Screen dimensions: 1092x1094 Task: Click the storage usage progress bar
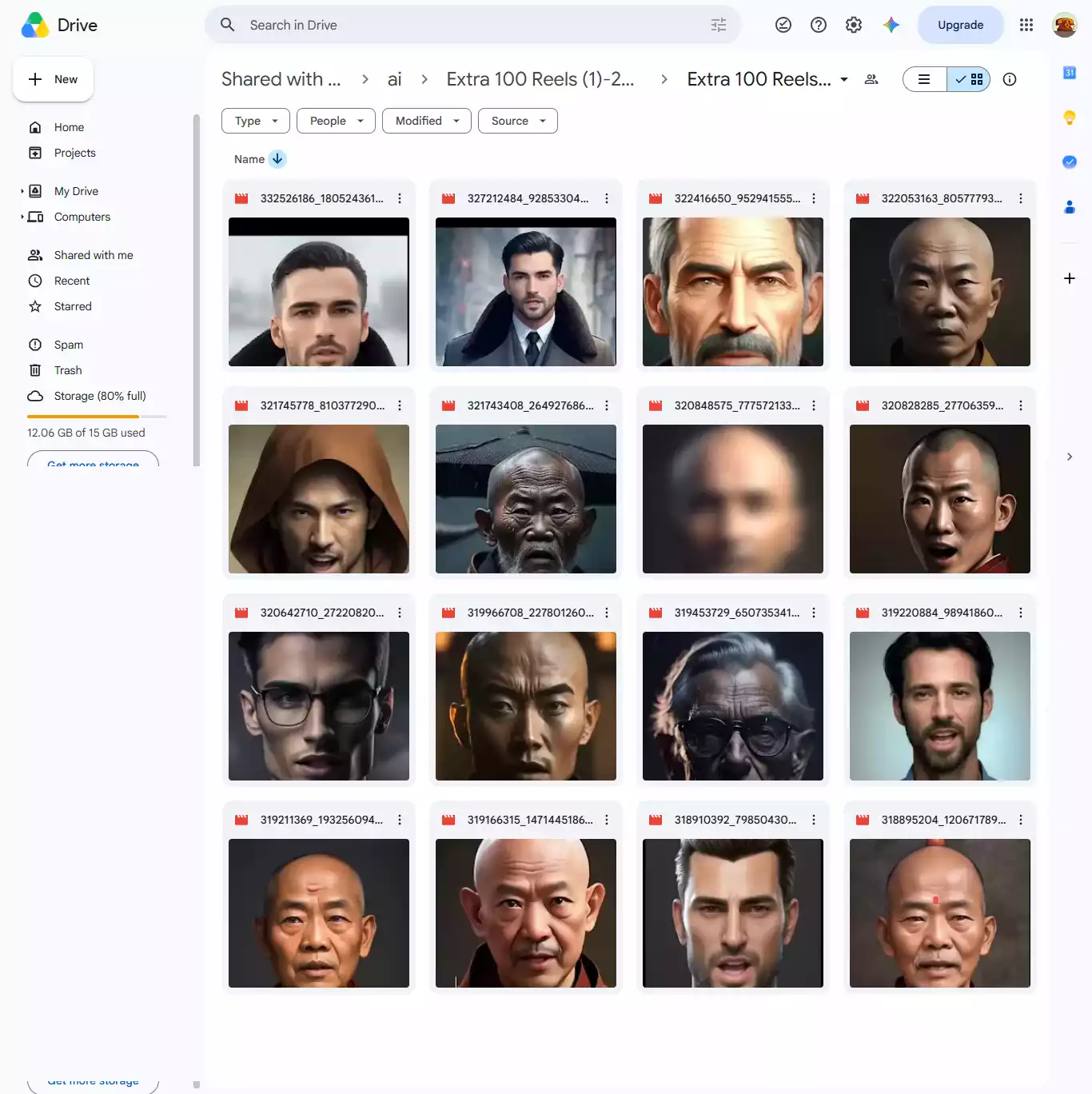click(97, 417)
